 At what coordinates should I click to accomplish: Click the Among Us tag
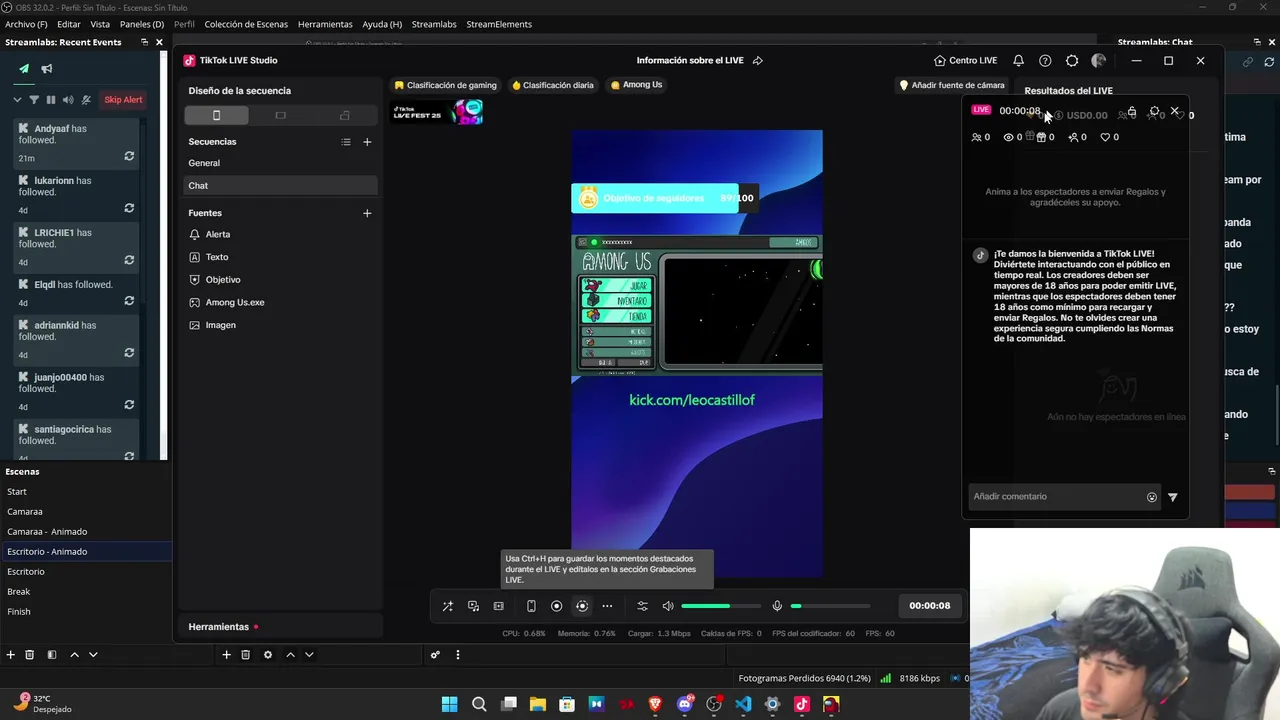coord(637,85)
